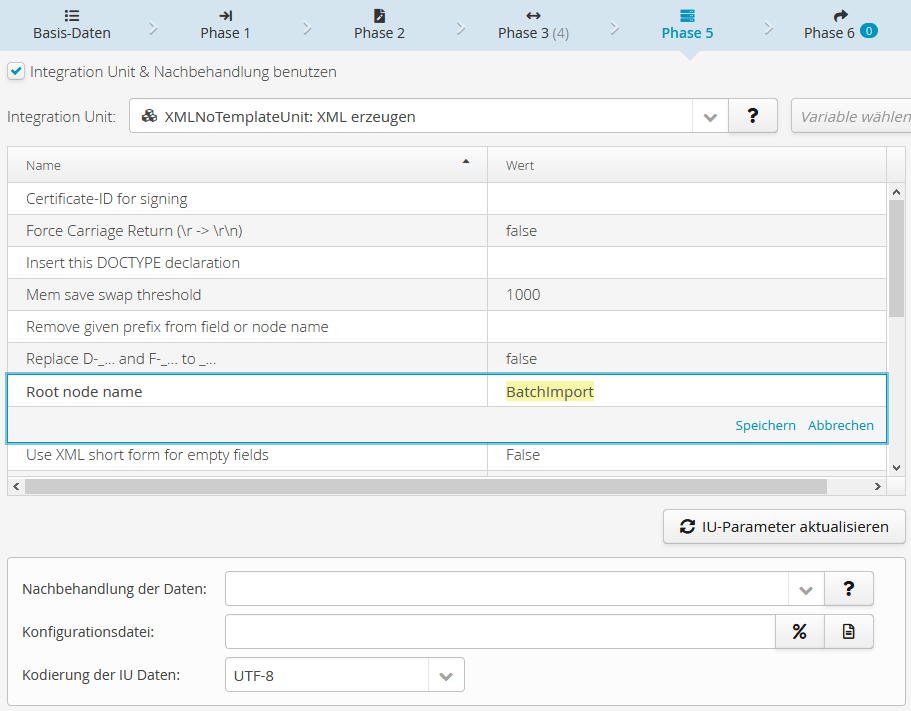Click the percent variable icon button
This screenshot has width=911, height=711.
[800, 631]
